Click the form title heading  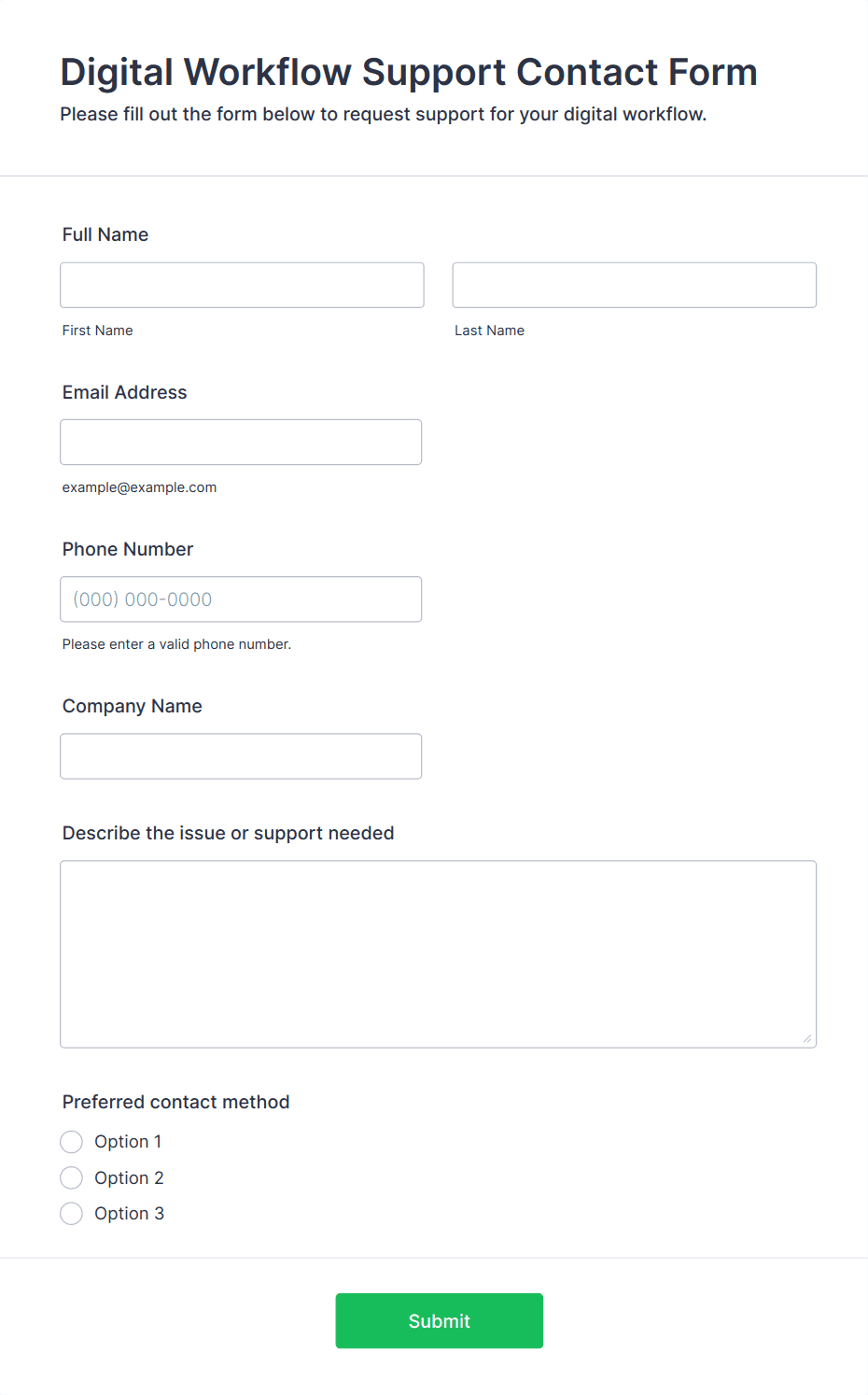click(x=409, y=72)
